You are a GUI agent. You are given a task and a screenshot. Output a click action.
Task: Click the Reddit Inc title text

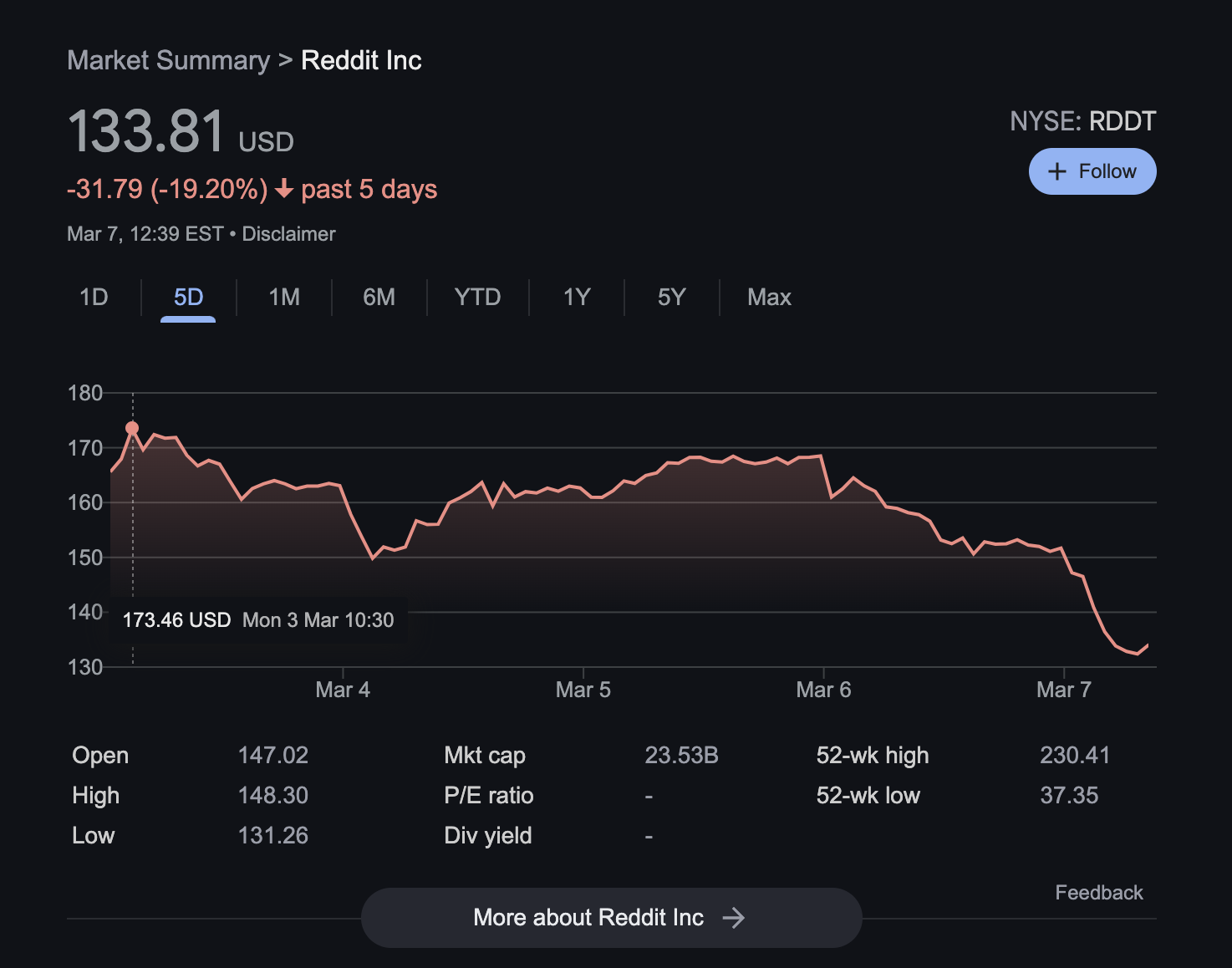[361, 60]
